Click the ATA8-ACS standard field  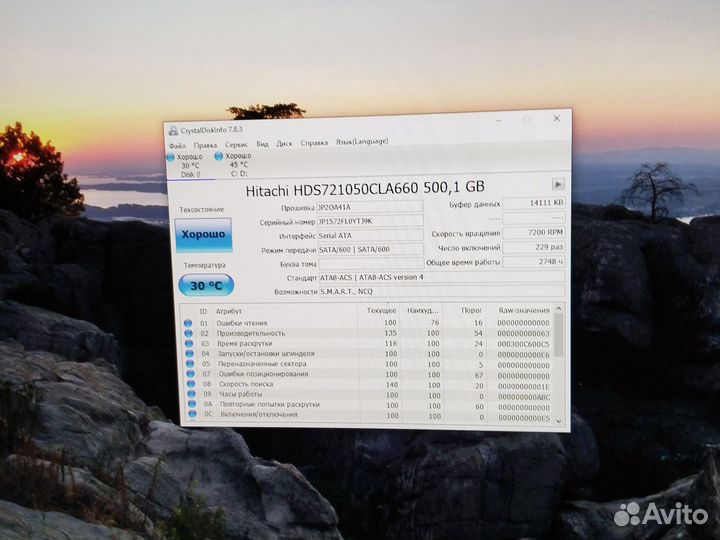click(x=442, y=277)
